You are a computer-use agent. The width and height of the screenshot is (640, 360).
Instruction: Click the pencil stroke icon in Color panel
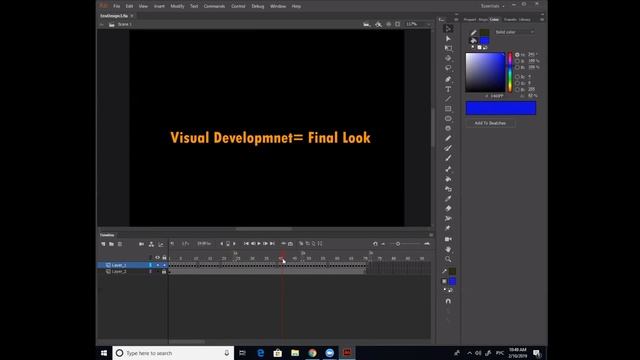[x=473, y=32]
